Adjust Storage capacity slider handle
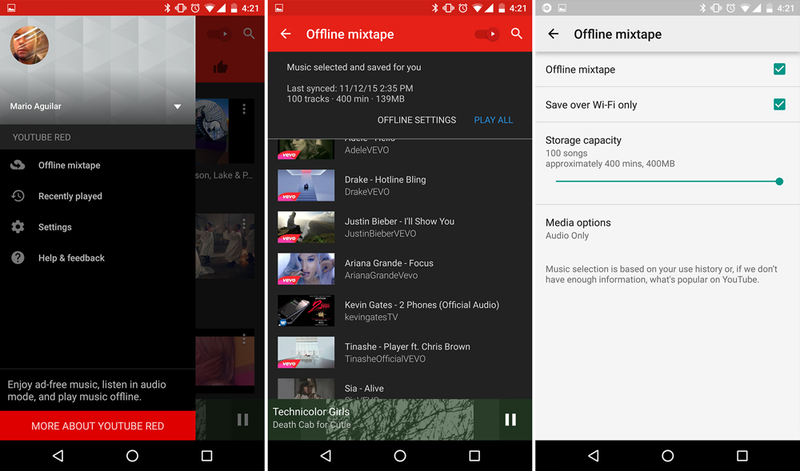This screenshot has width=800, height=471. click(779, 181)
